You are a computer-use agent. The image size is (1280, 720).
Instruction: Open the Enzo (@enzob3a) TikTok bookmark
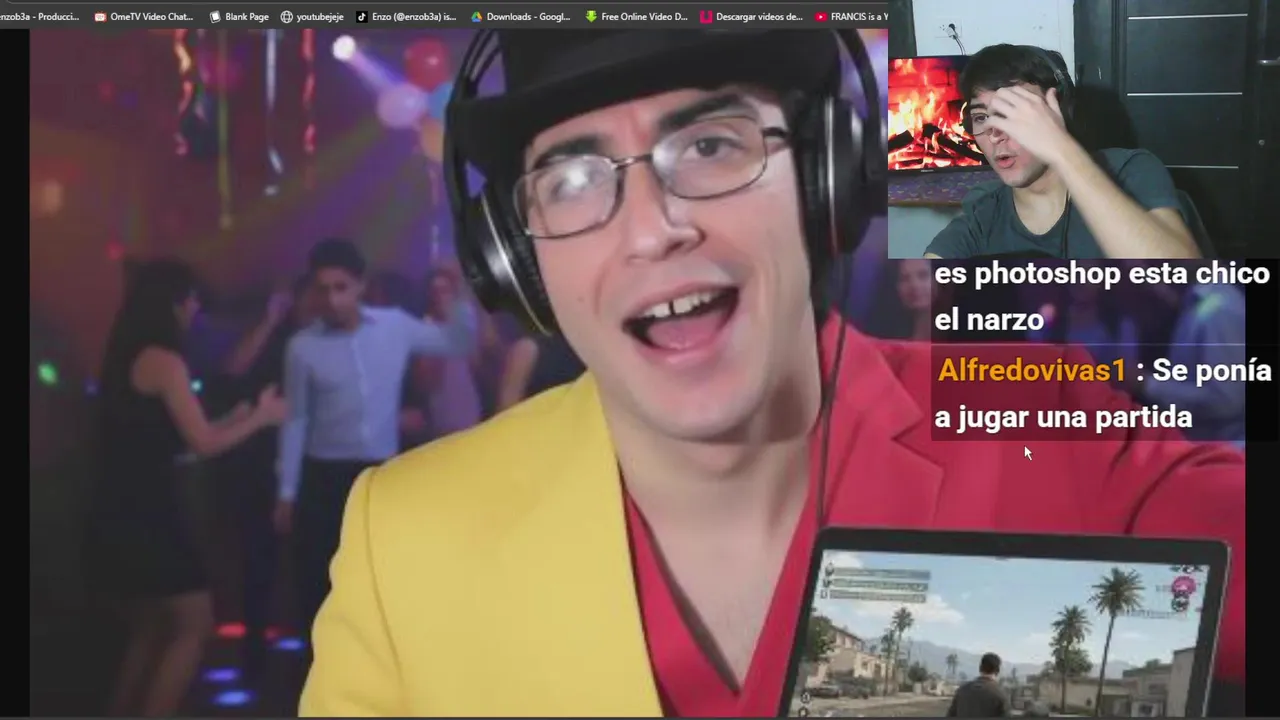[406, 16]
